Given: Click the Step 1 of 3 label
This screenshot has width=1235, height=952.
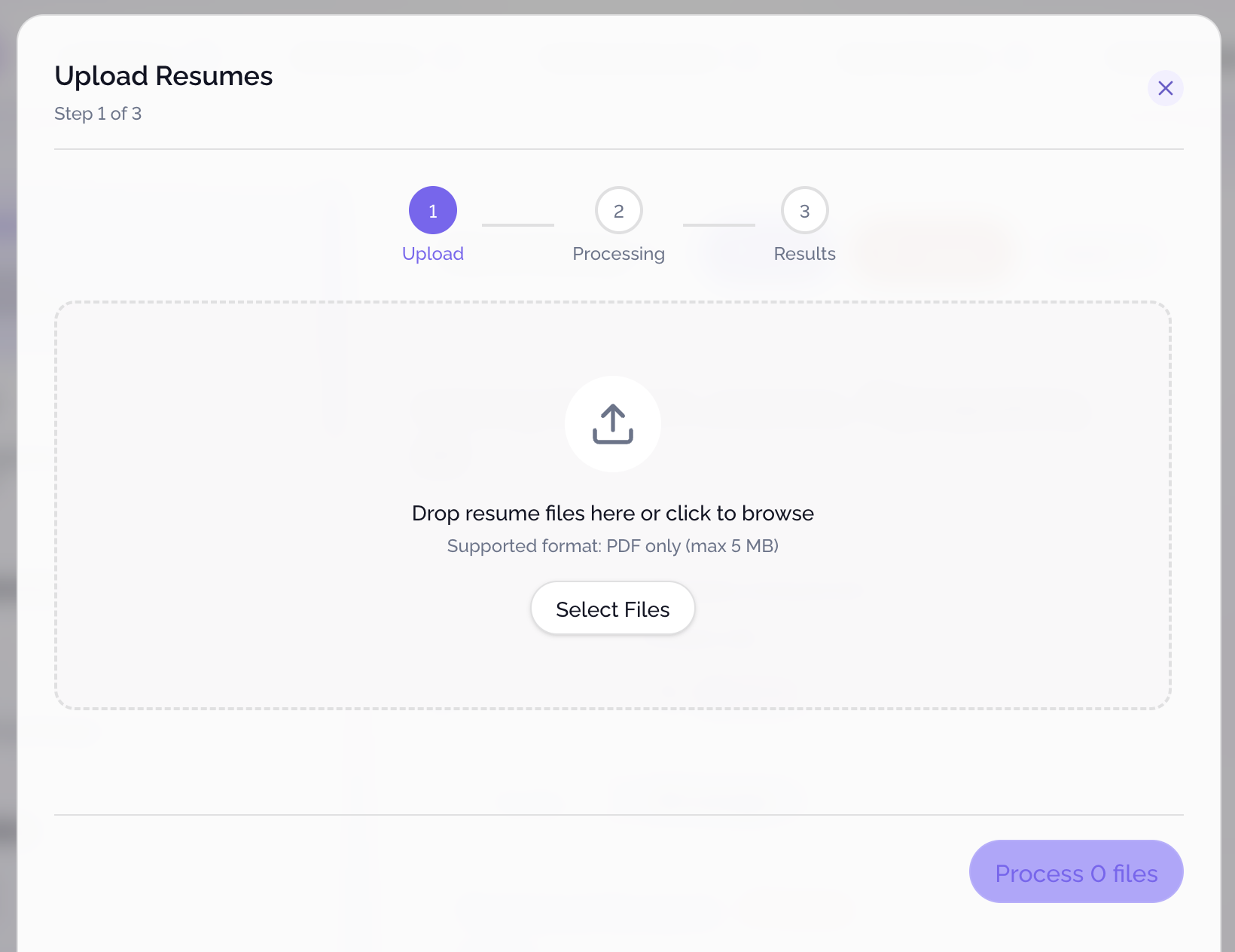Looking at the screenshot, I should tap(98, 114).
